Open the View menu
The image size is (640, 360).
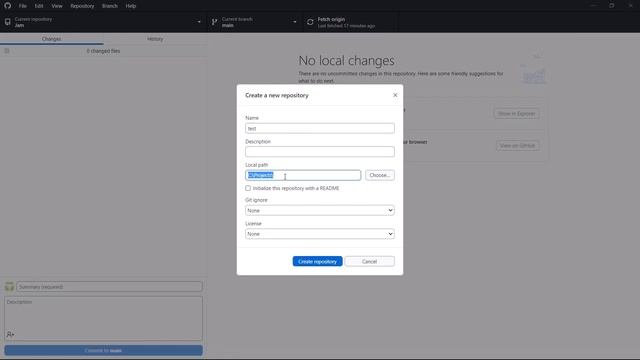(57, 6)
